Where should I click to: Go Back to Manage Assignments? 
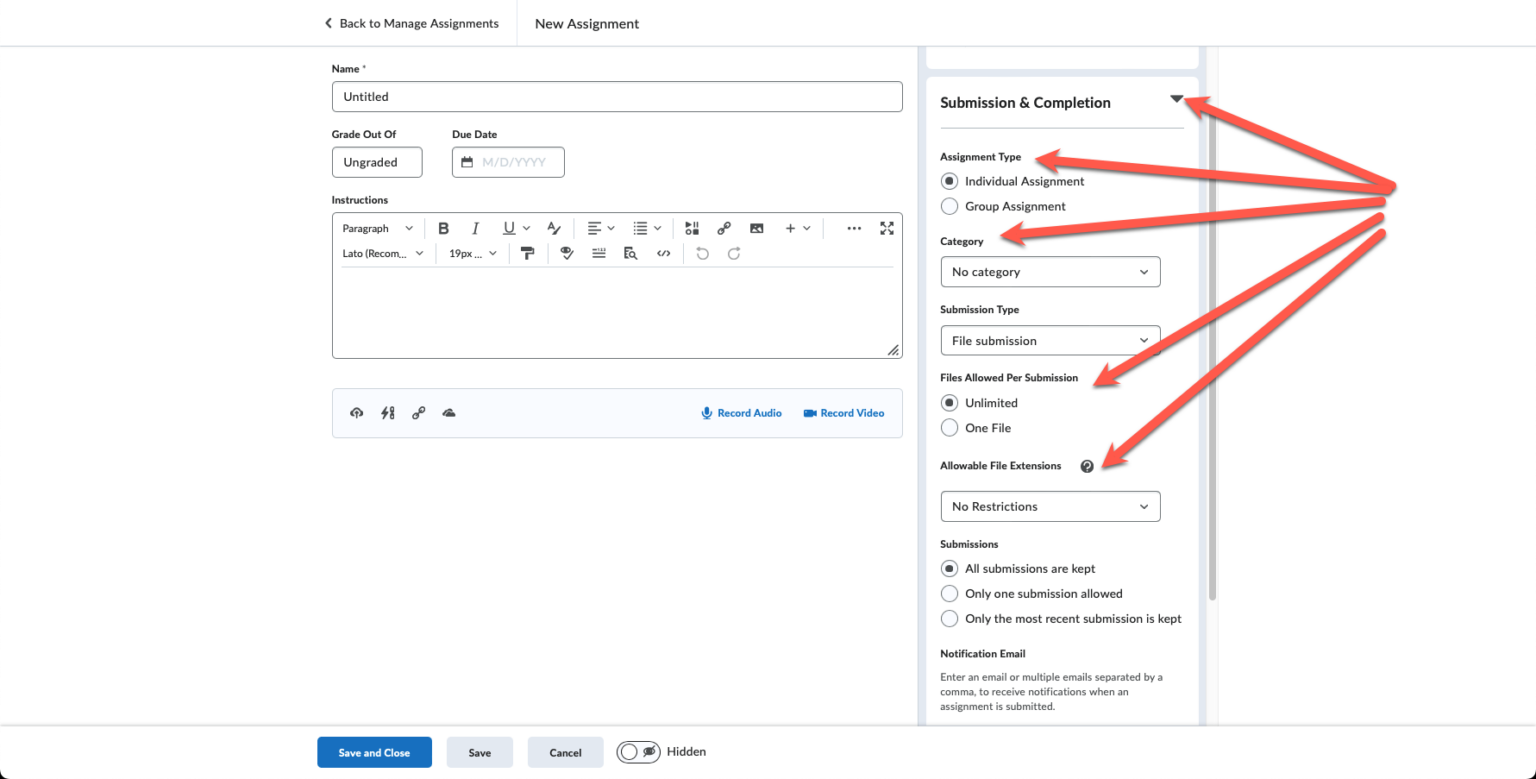(411, 23)
